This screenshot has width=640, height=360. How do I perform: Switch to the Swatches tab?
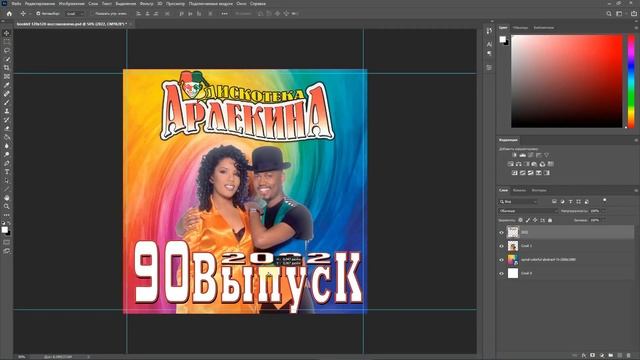tap(520, 28)
